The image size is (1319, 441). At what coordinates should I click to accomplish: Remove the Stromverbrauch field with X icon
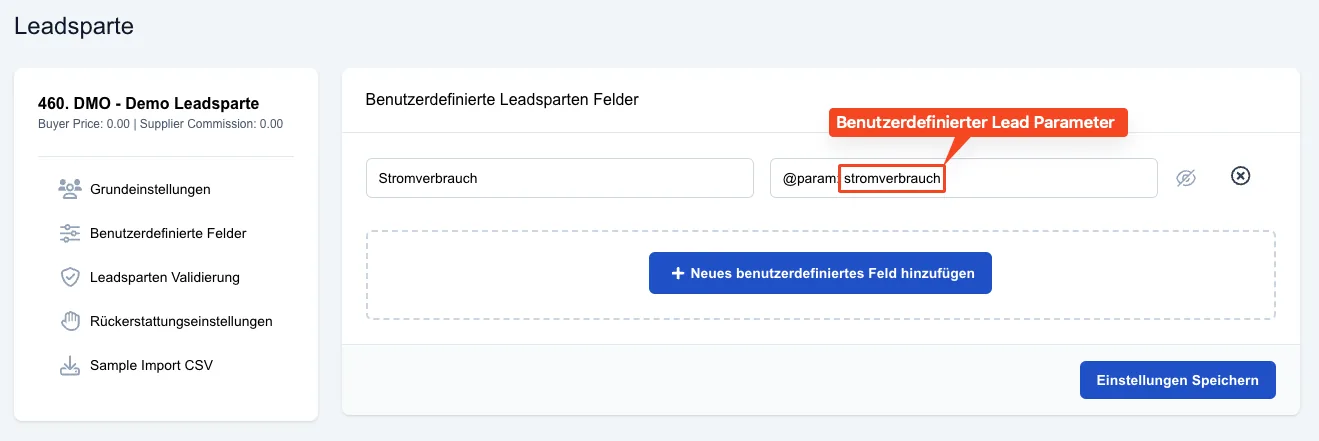pos(1240,176)
